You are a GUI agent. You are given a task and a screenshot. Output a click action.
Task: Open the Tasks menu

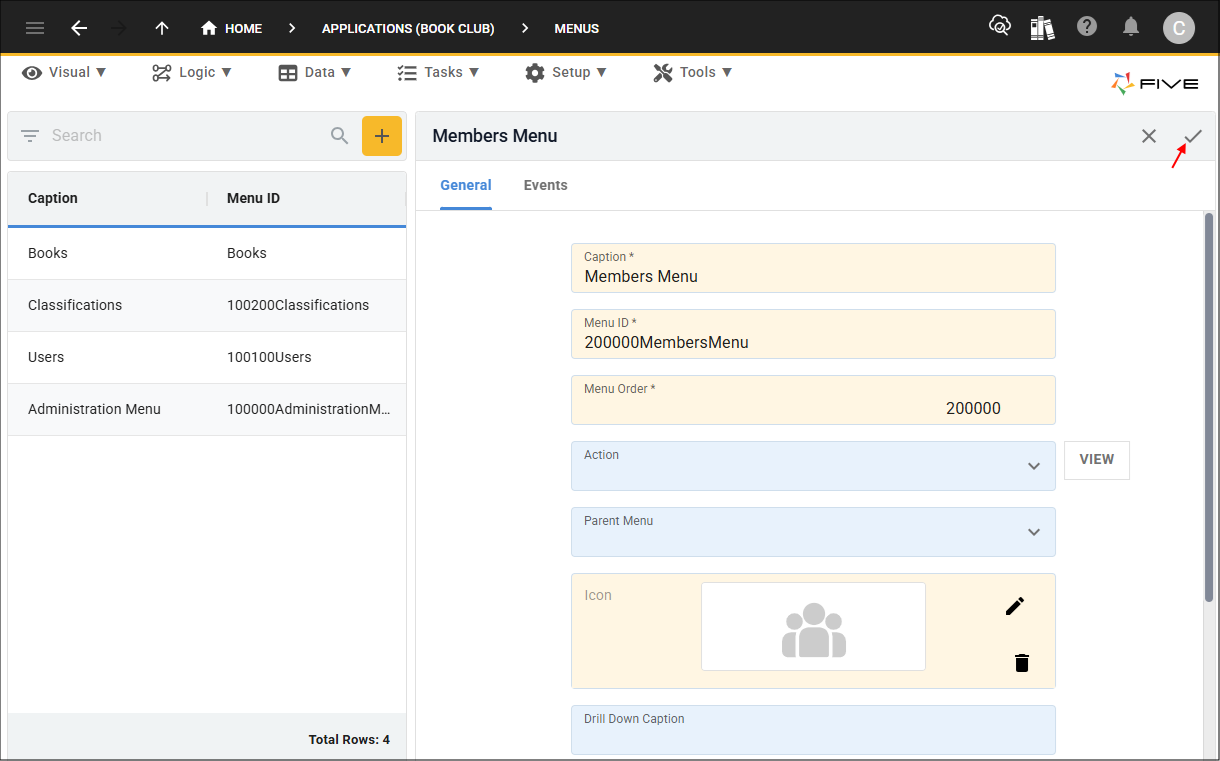pyautogui.click(x=438, y=72)
